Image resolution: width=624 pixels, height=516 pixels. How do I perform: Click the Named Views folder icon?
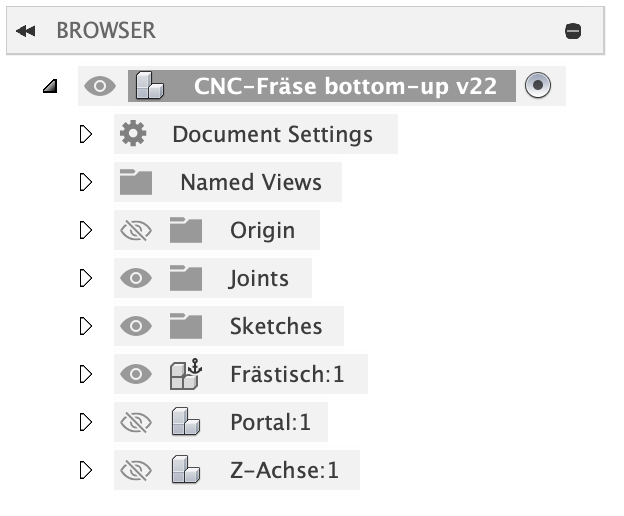(x=135, y=182)
